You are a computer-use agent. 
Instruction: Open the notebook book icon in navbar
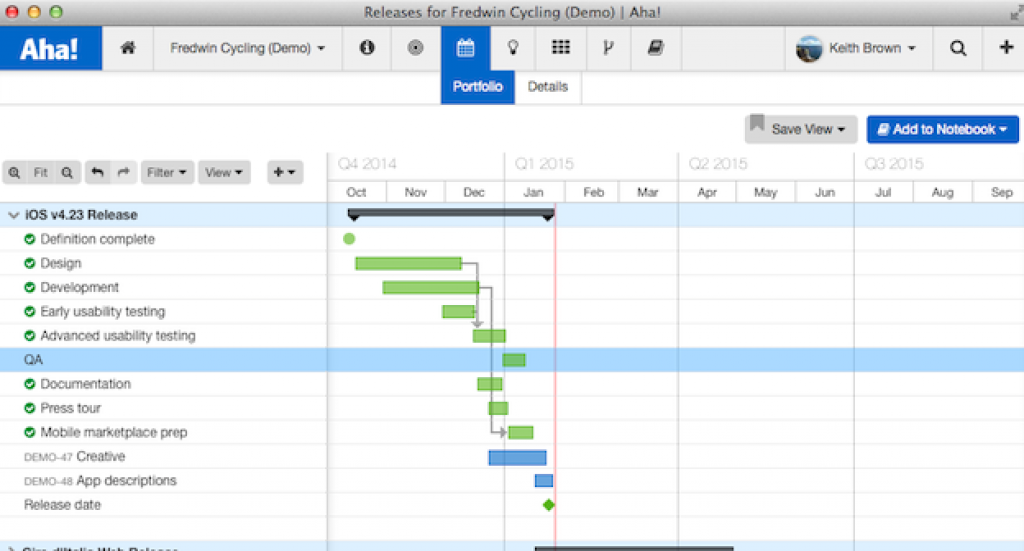(x=655, y=48)
